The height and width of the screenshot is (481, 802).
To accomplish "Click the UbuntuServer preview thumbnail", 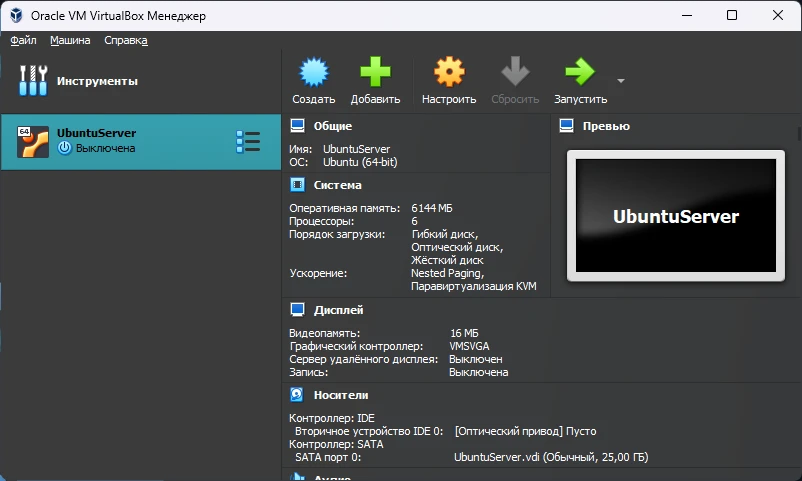I will (x=676, y=215).
